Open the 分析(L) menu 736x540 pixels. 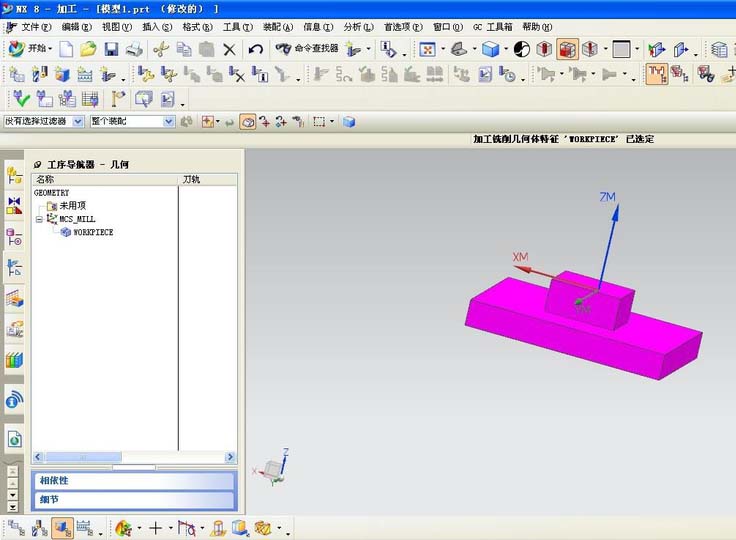coord(358,27)
